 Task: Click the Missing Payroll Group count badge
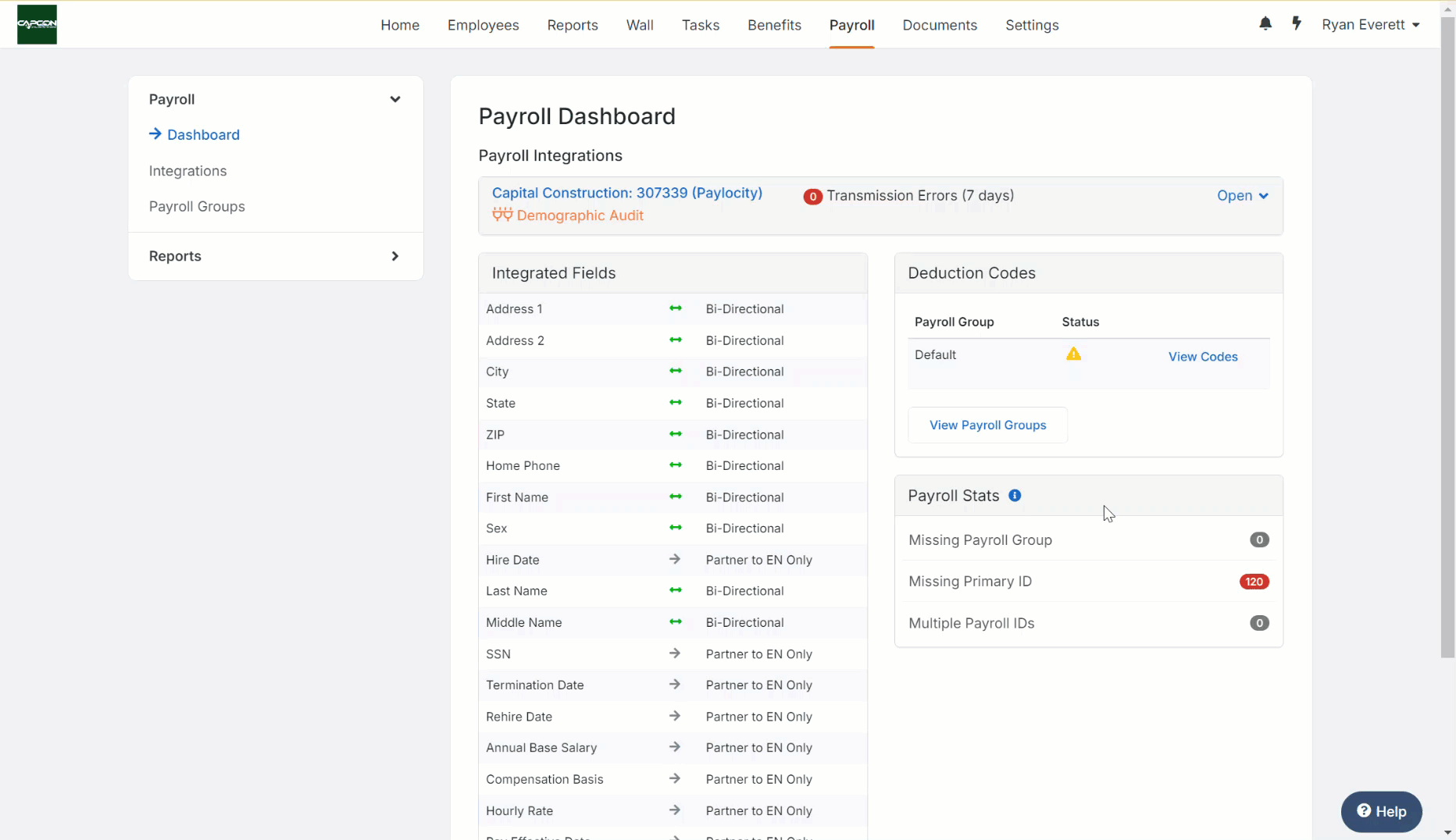coord(1259,539)
